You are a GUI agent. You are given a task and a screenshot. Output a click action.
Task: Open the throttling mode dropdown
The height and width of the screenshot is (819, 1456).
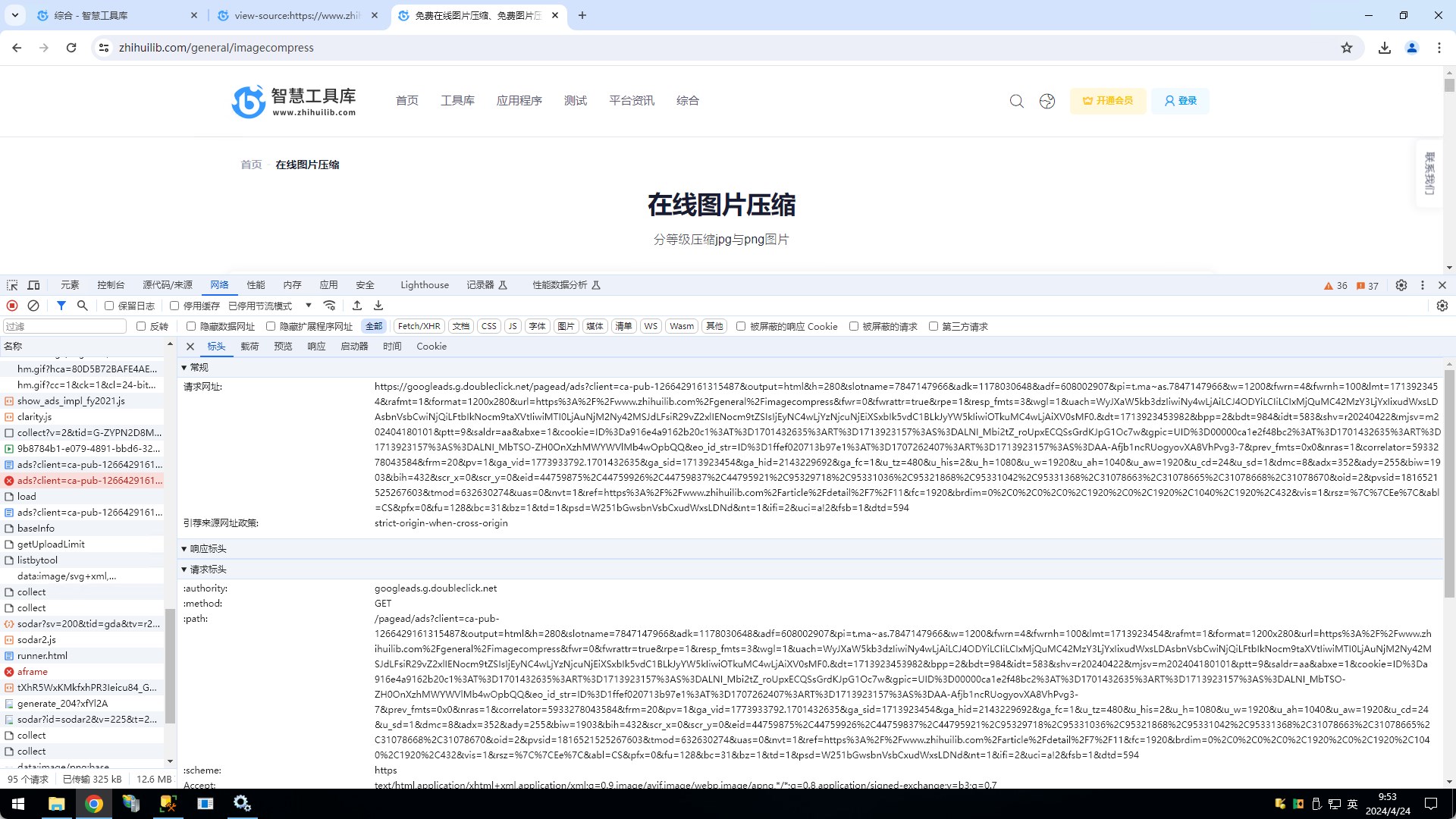click(271, 306)
